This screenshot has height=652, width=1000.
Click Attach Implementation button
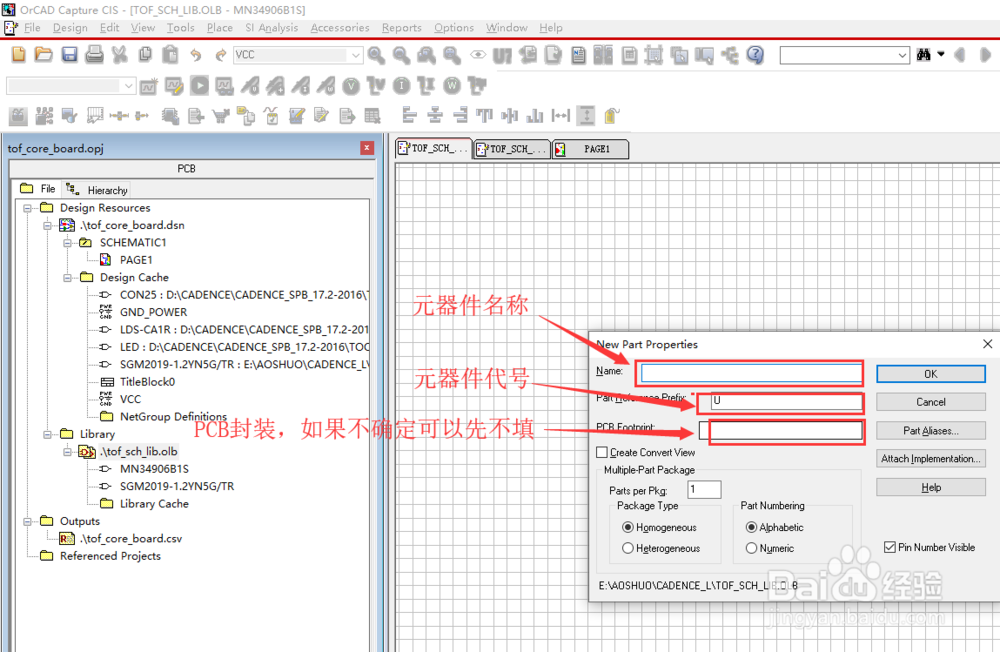(930, 459)
